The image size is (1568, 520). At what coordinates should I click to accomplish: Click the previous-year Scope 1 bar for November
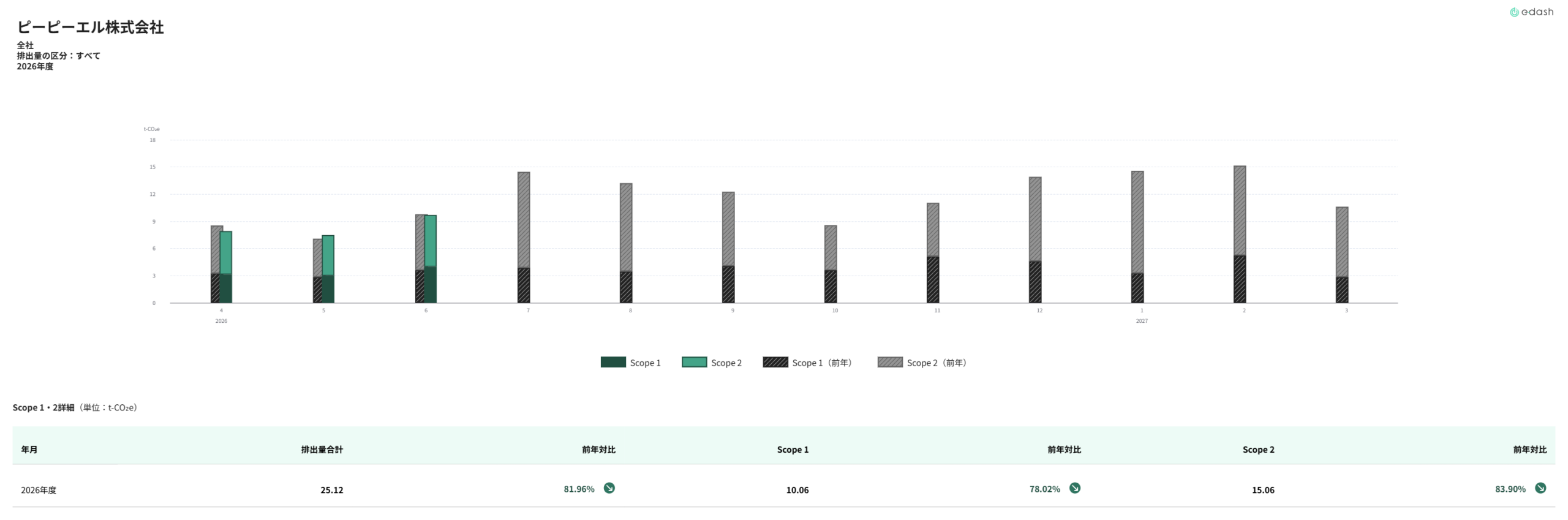(x=932, y=279)
